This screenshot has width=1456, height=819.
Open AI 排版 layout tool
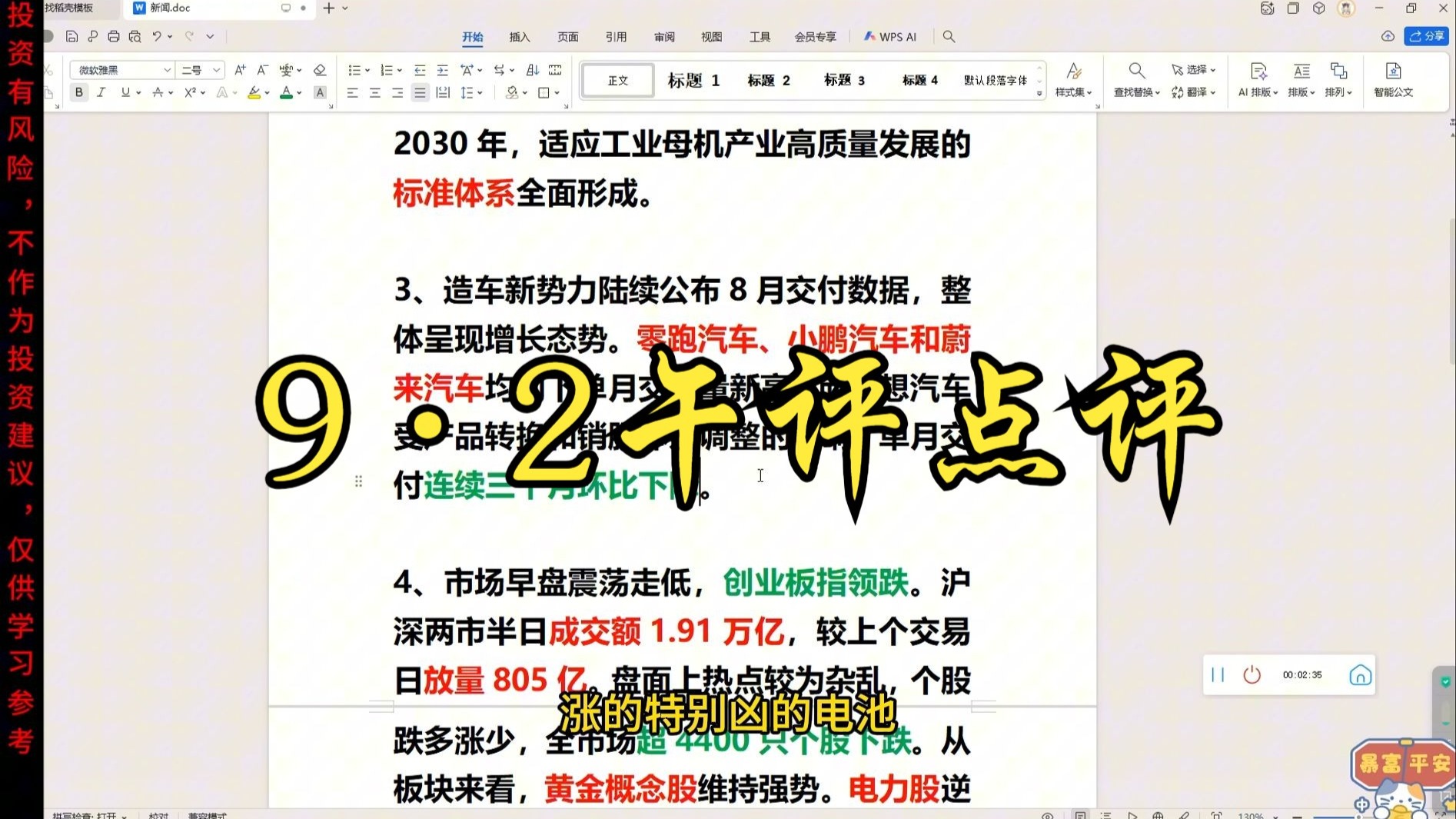1258,80
